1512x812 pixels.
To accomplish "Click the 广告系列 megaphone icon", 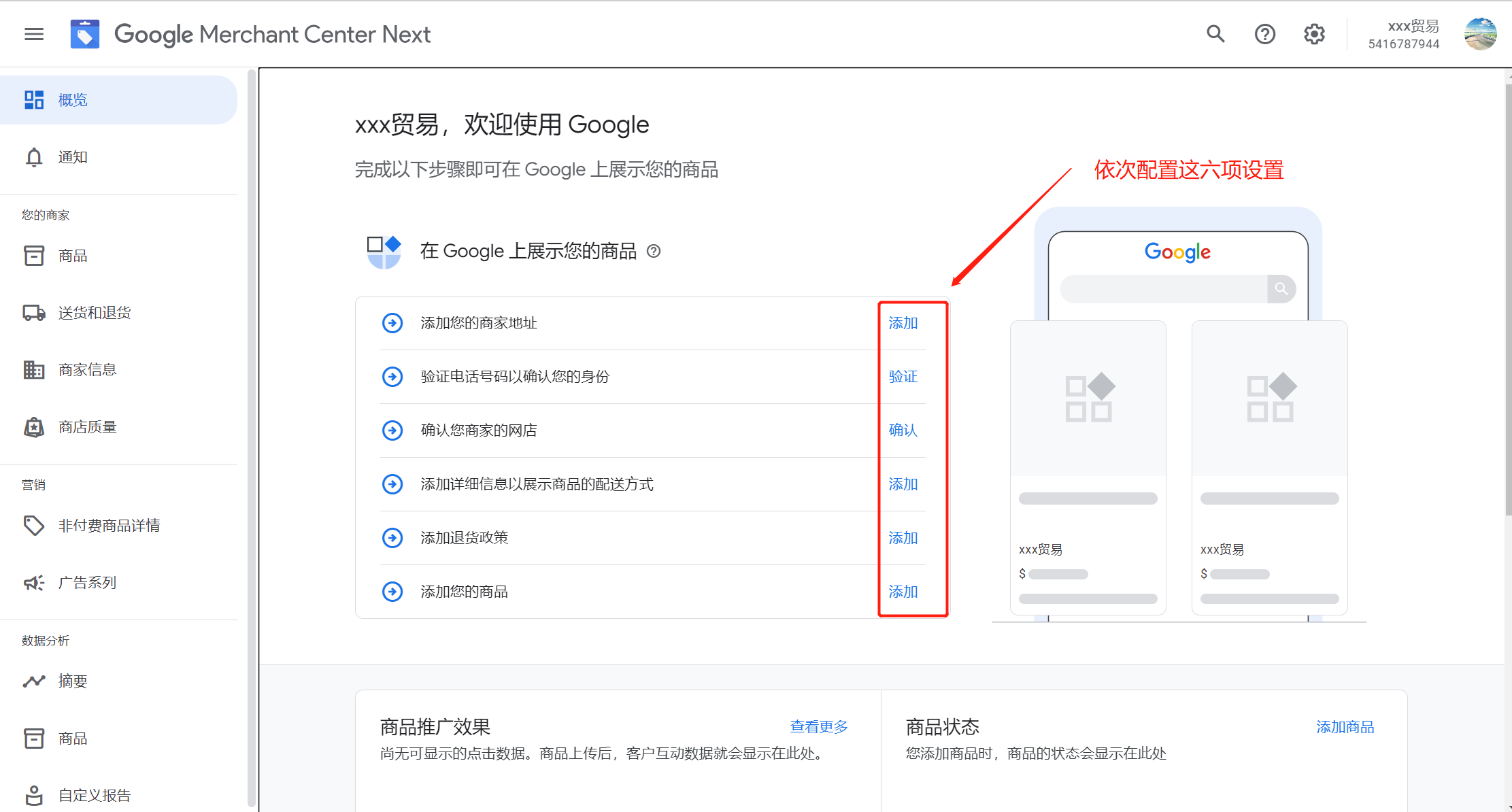I will [34, 583].
